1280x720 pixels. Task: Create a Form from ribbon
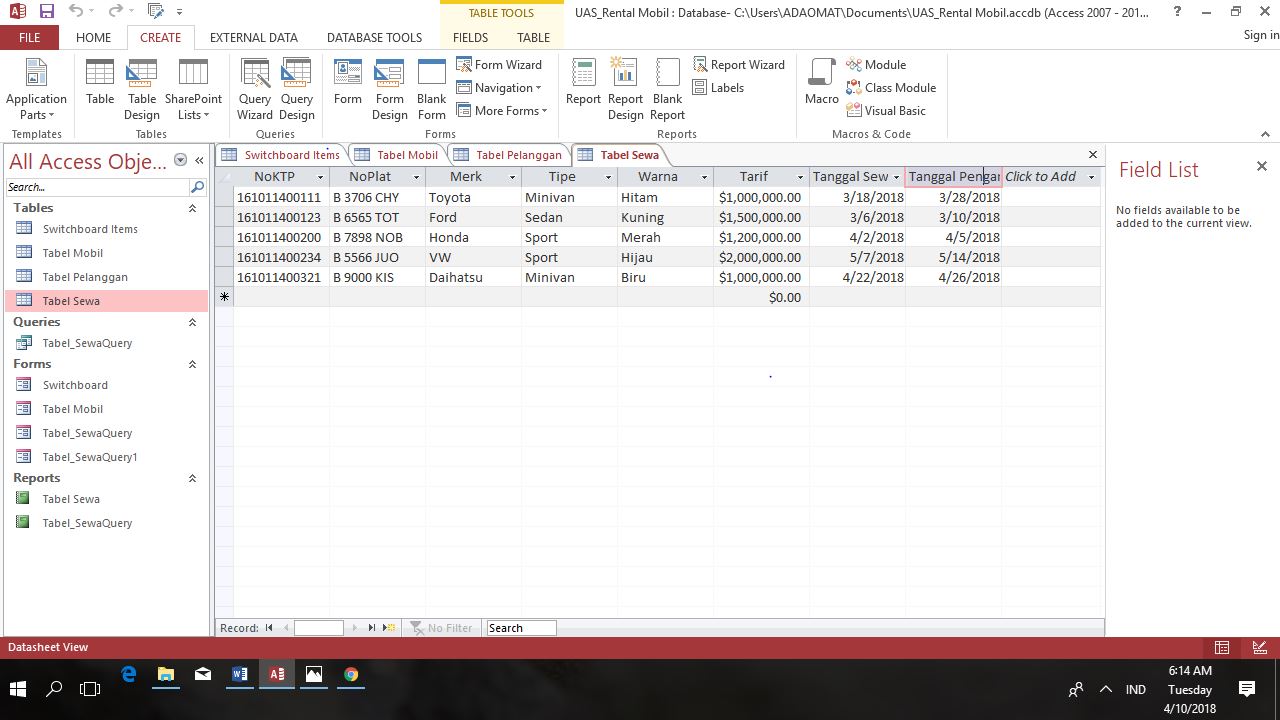pyautogui.click(x=348, y=82)
